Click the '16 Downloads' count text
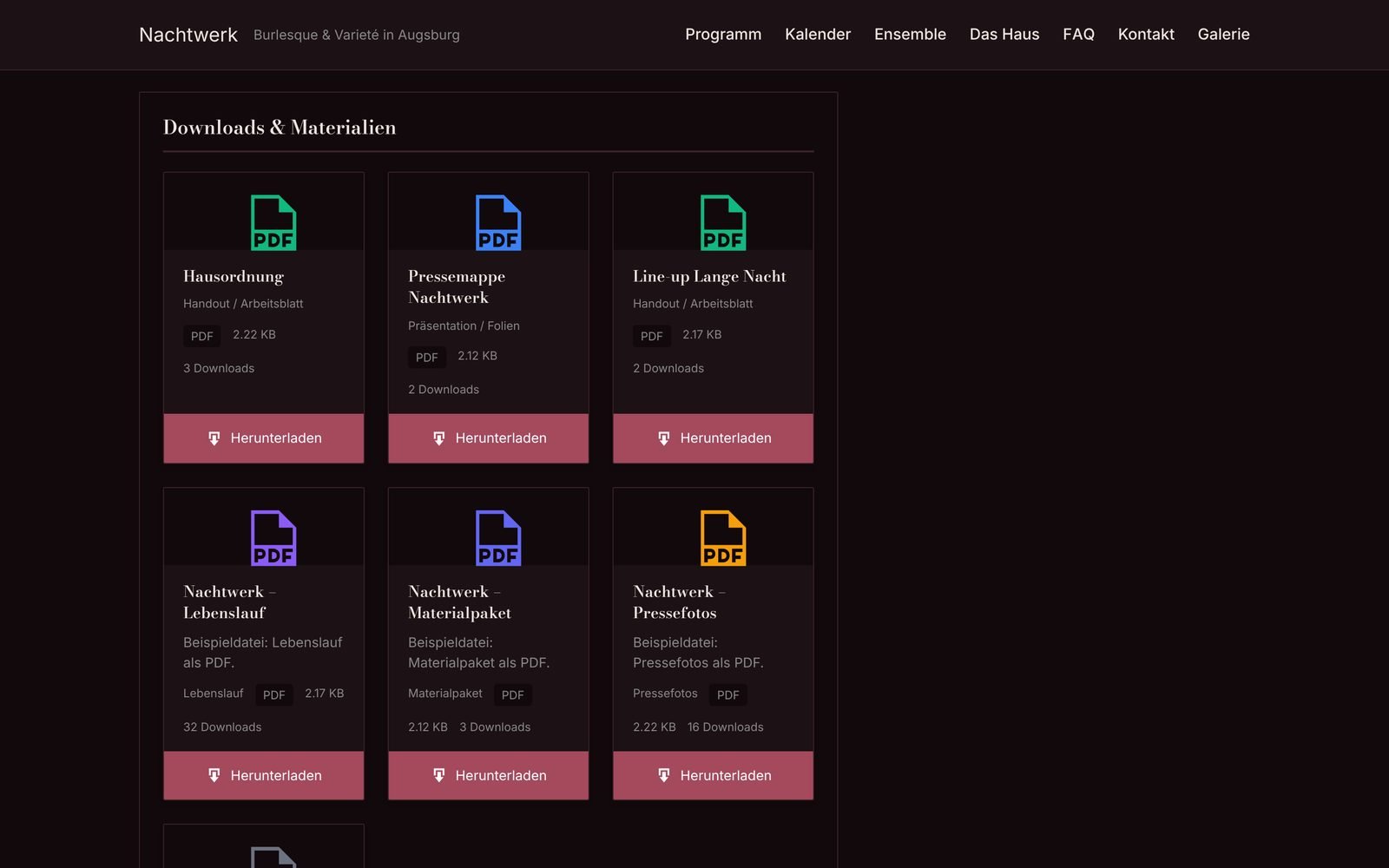The width and height of the screenshot is (1389, 868). pos(726,727)
